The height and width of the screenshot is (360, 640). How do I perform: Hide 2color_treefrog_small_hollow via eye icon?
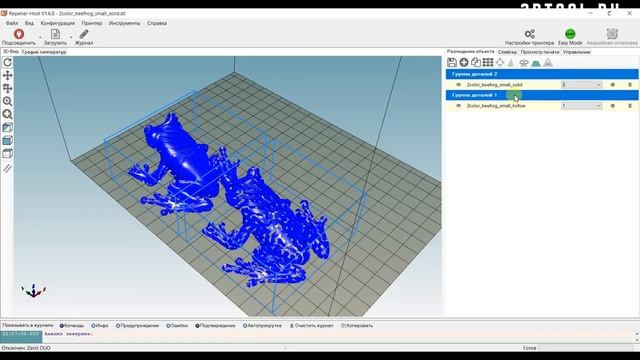click(458, 106)
